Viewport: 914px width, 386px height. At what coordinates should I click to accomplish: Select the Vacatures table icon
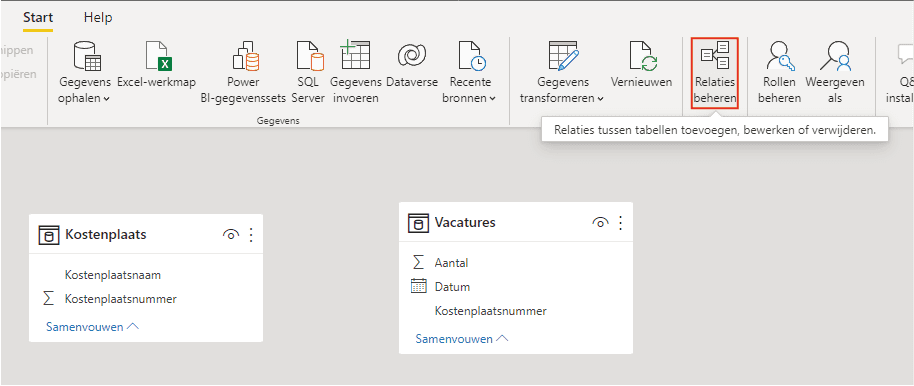418,223
